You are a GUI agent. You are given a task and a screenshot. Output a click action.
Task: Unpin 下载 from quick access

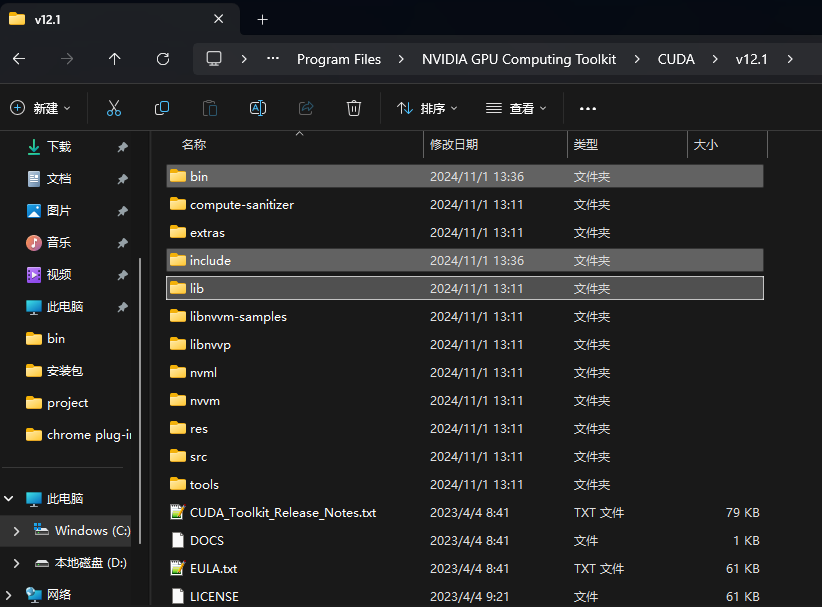(x=123, y=147)
